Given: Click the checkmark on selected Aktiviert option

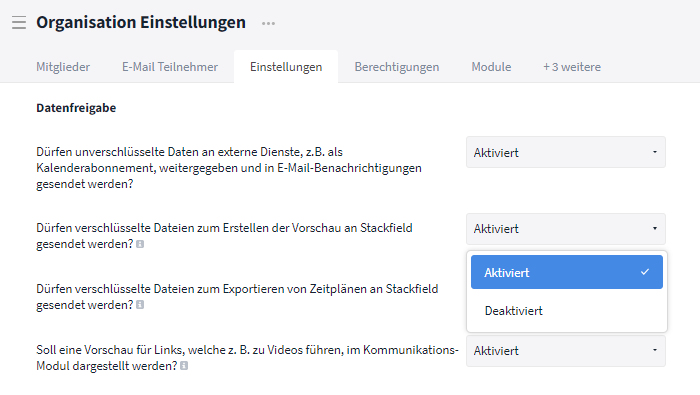Looking at the screenshot, I should (645, 272).
